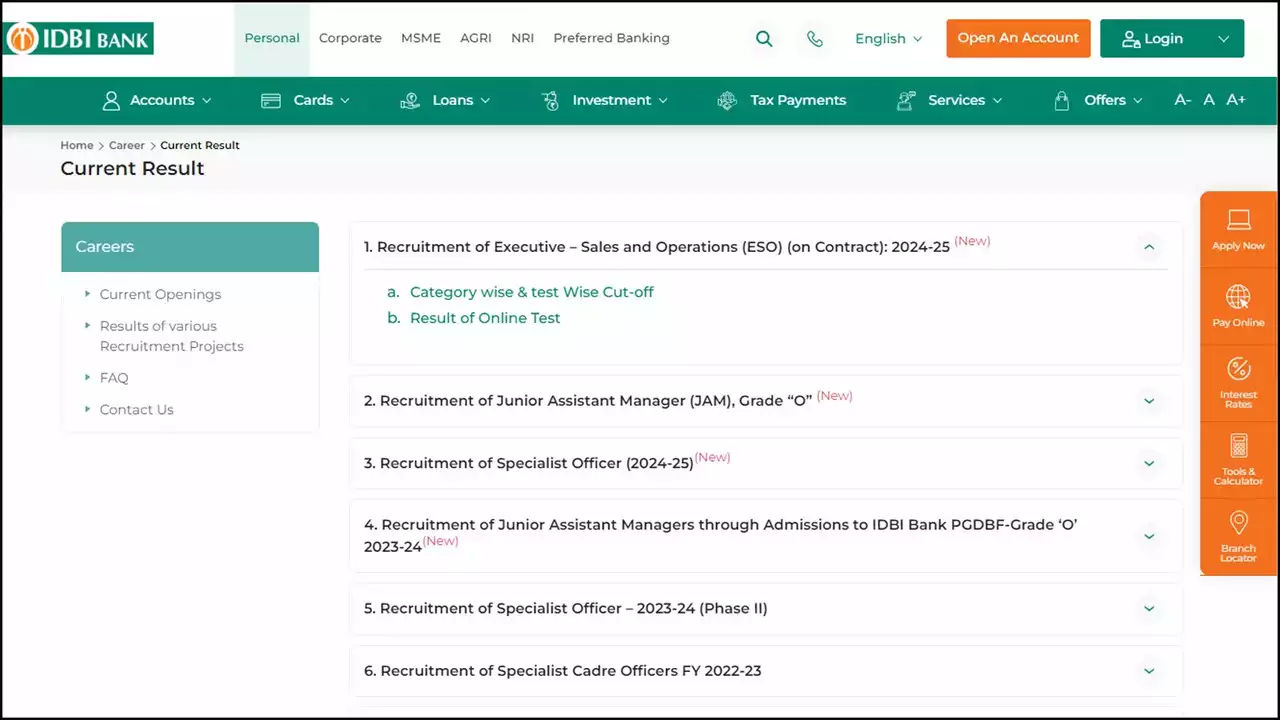Open Interest Rates sidebar icon
This screenshot has width=1280, height=720.
(1239, 369)
